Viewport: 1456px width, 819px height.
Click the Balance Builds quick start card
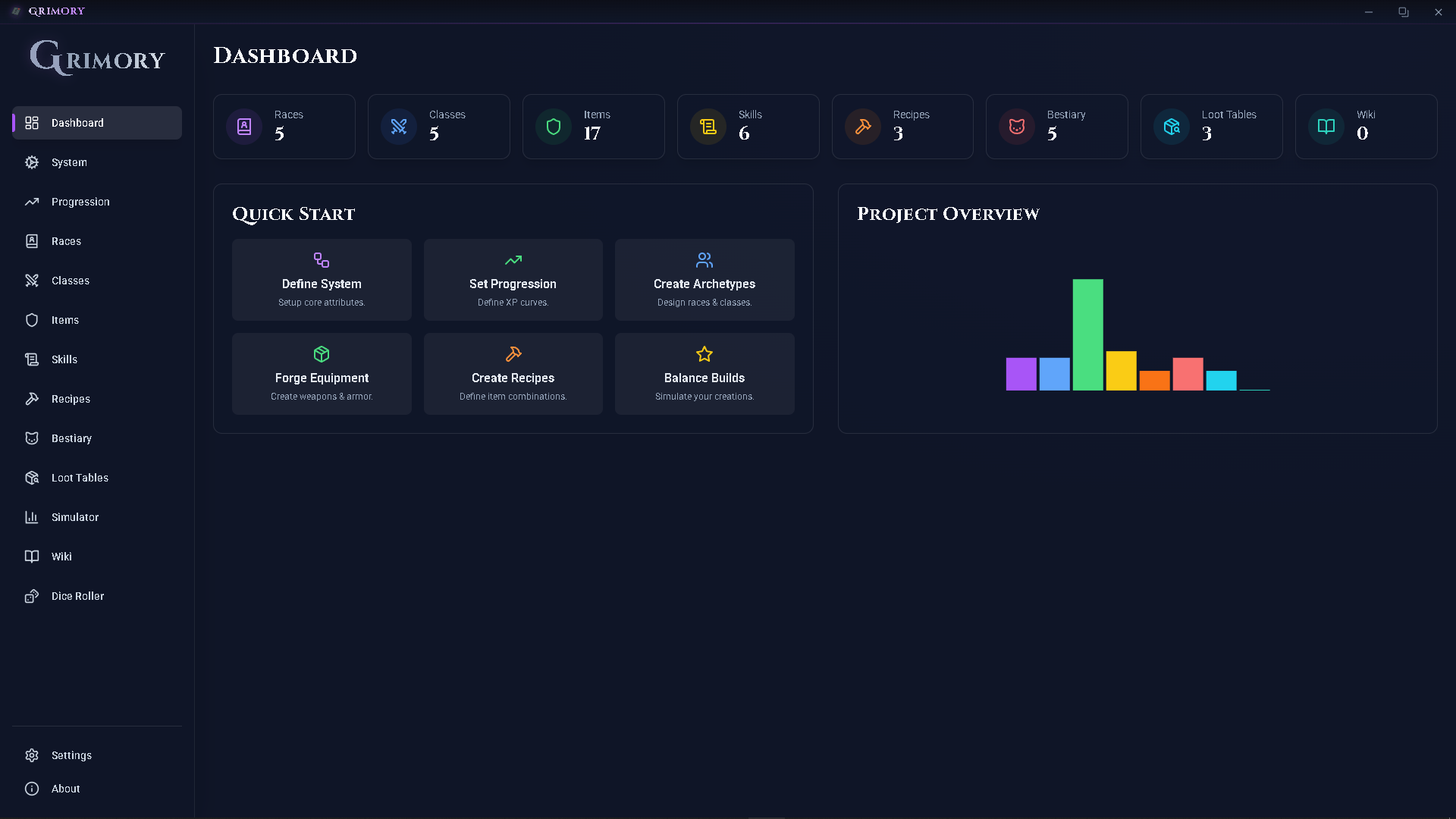(x=704, y=374)
